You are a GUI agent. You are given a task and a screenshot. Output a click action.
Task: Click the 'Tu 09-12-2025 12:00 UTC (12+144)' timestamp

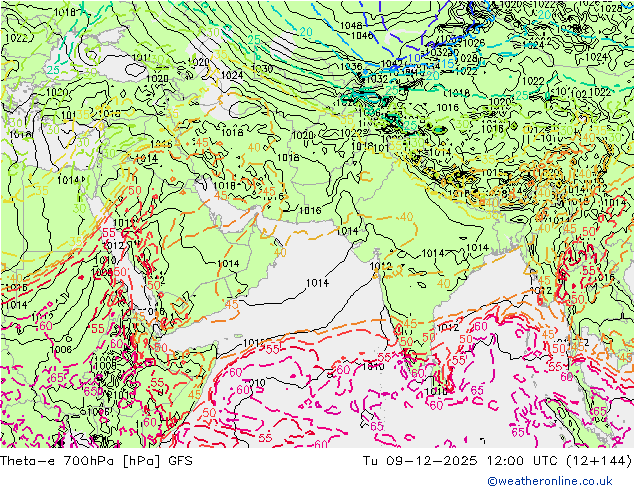click(497, 460)
